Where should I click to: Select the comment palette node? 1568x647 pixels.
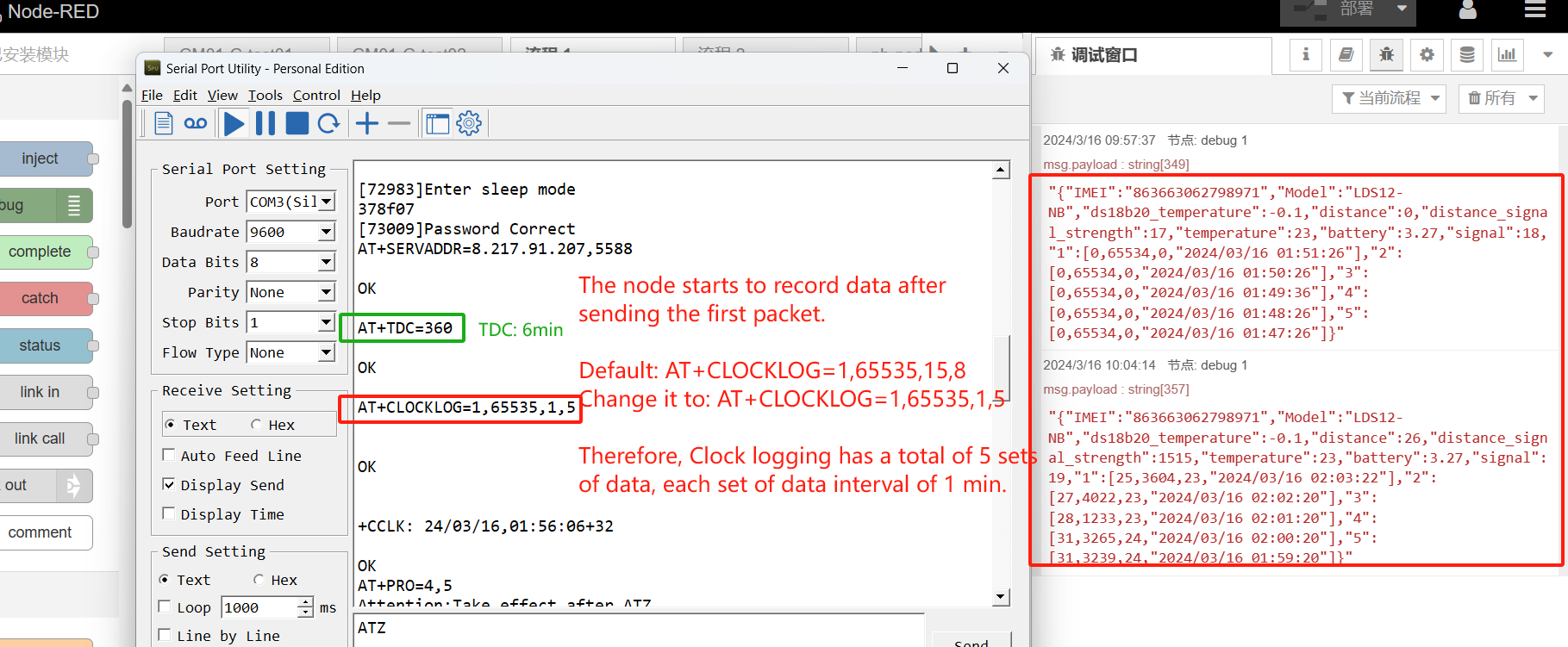[x=47, y=532]
